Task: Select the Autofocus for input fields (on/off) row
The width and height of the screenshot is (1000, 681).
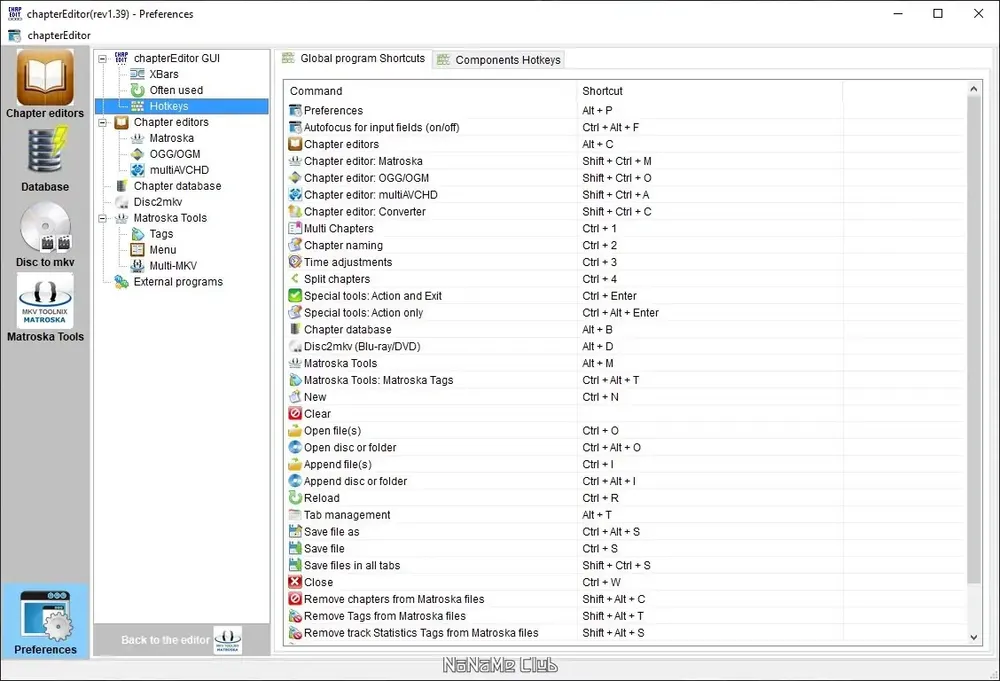Action: point(625,127)
